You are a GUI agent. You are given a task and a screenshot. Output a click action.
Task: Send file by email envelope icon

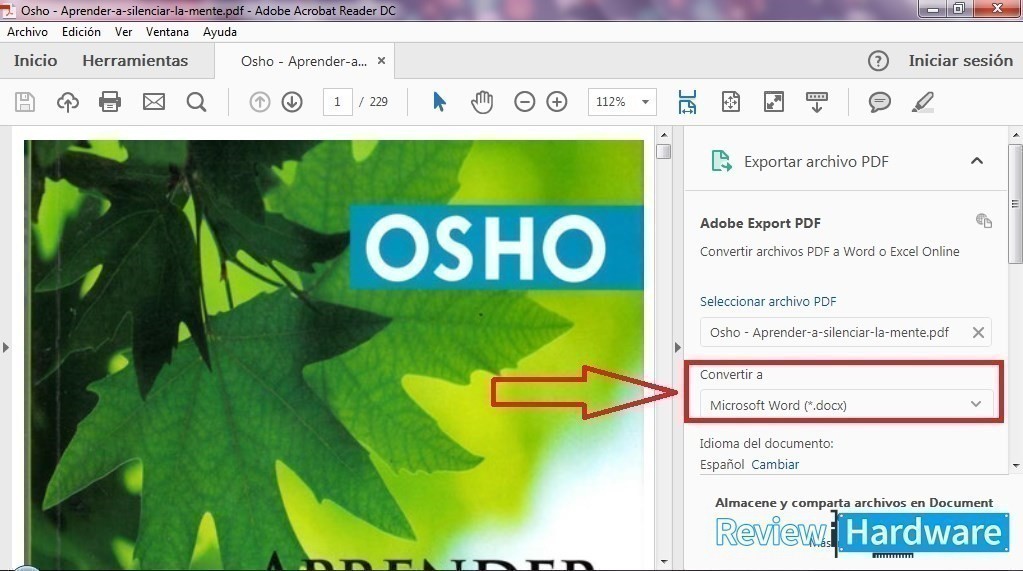154,102
